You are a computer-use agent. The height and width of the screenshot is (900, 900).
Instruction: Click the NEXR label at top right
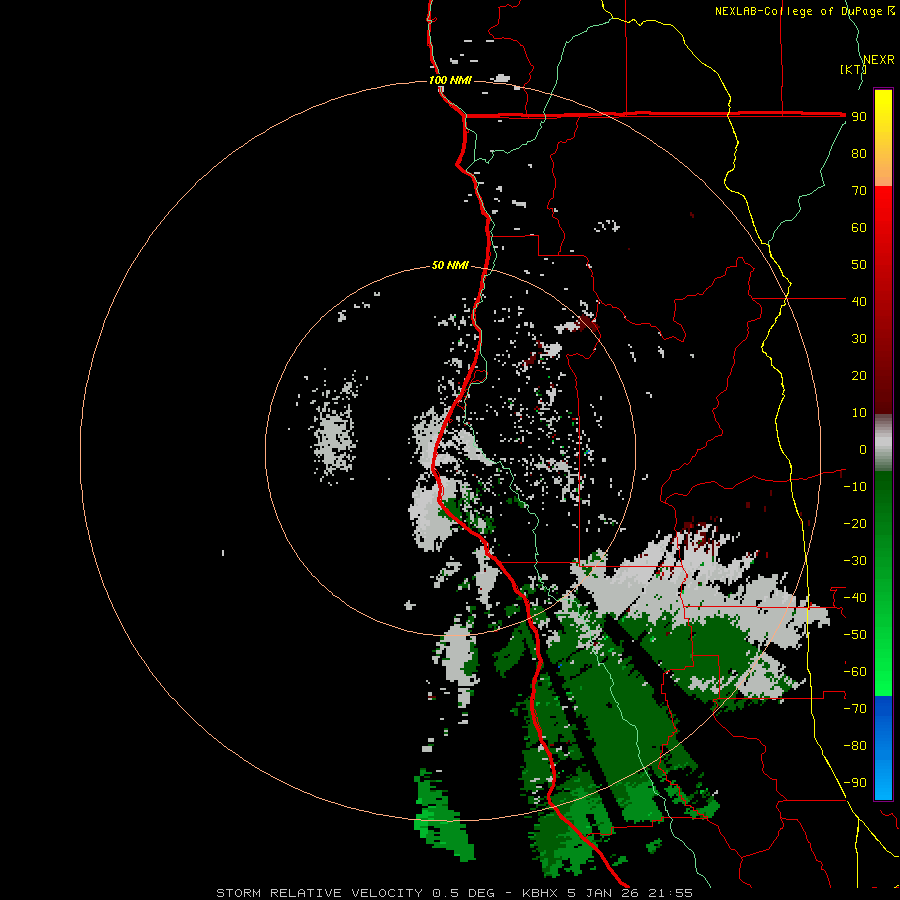[x=879, y=60]
